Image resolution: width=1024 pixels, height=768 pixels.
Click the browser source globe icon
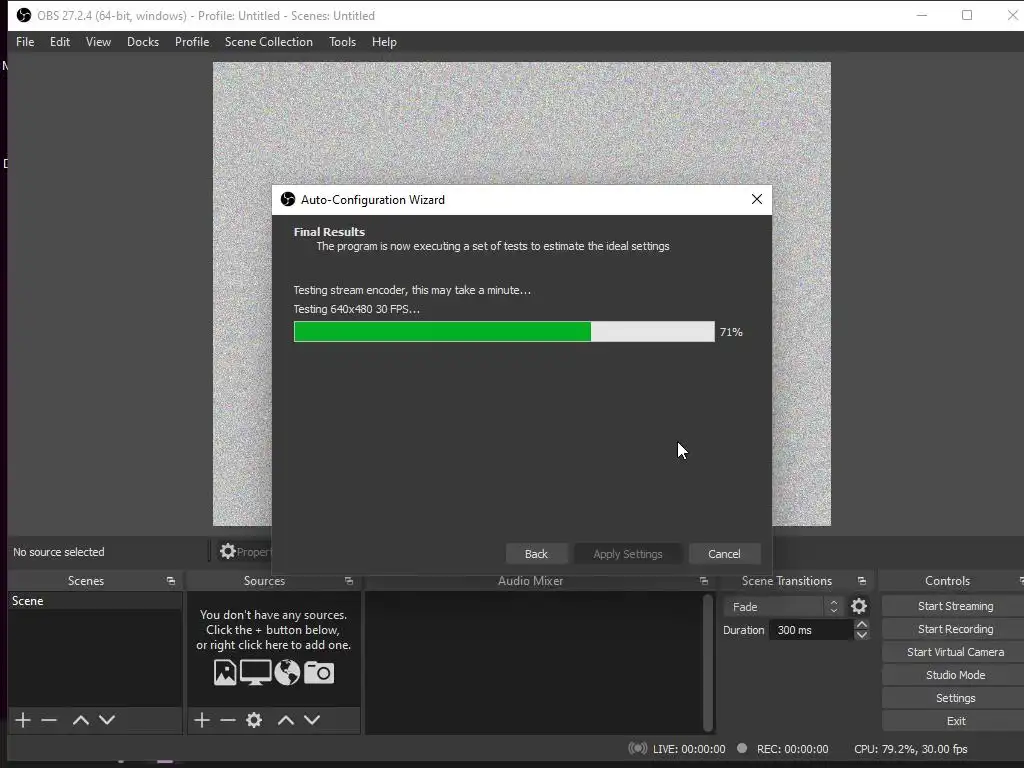(287, 673)
